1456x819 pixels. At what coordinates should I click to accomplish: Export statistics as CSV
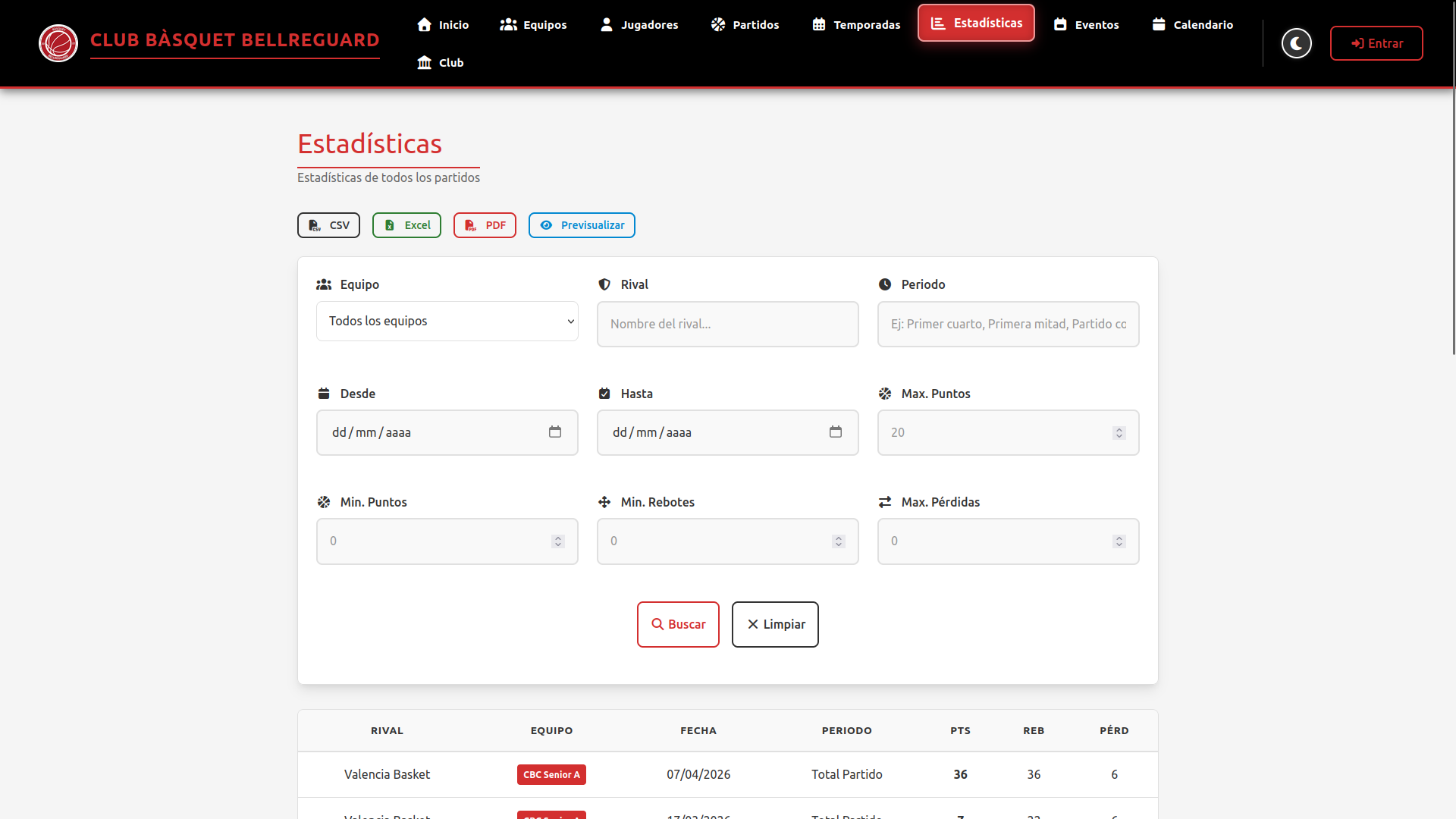328,225
